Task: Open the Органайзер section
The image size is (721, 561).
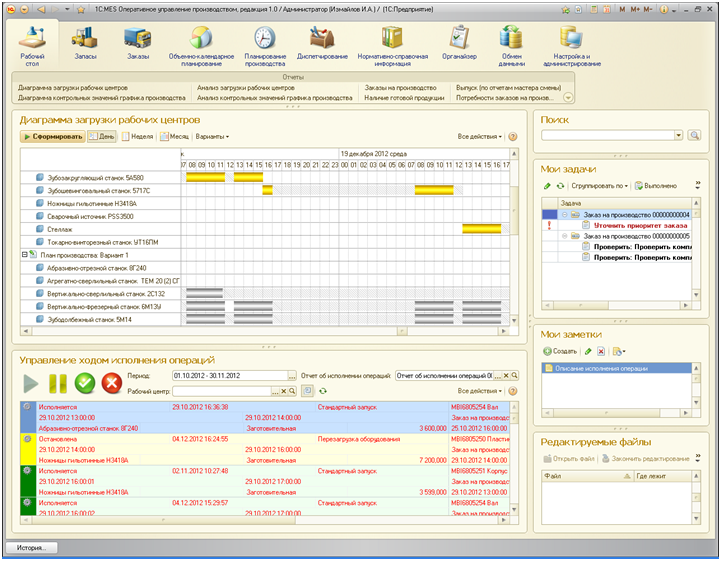Action: tap(459, 42)
